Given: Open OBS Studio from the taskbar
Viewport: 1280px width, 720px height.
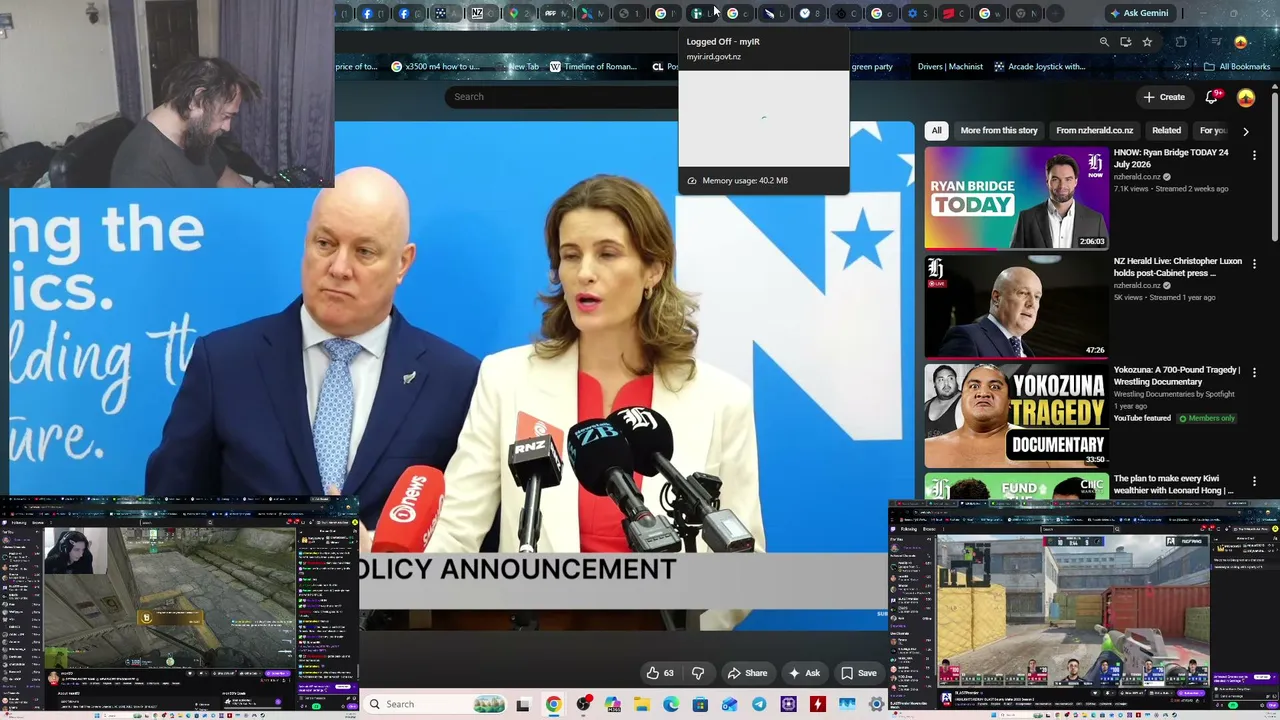Looking at the screenshot, I should tap(583, 705).
